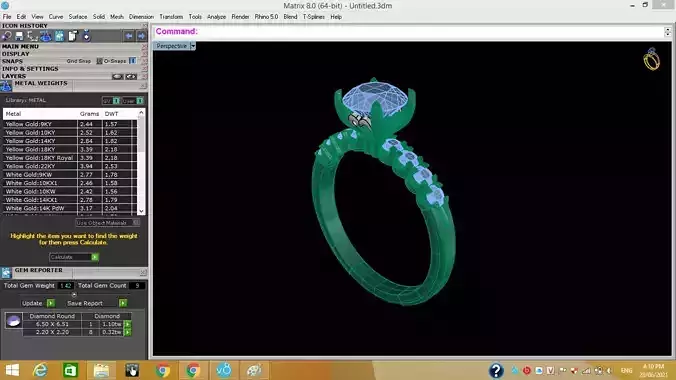Click metal list scroll up arrow
Viewport: 676px width, 380px height.
point(141,113)
